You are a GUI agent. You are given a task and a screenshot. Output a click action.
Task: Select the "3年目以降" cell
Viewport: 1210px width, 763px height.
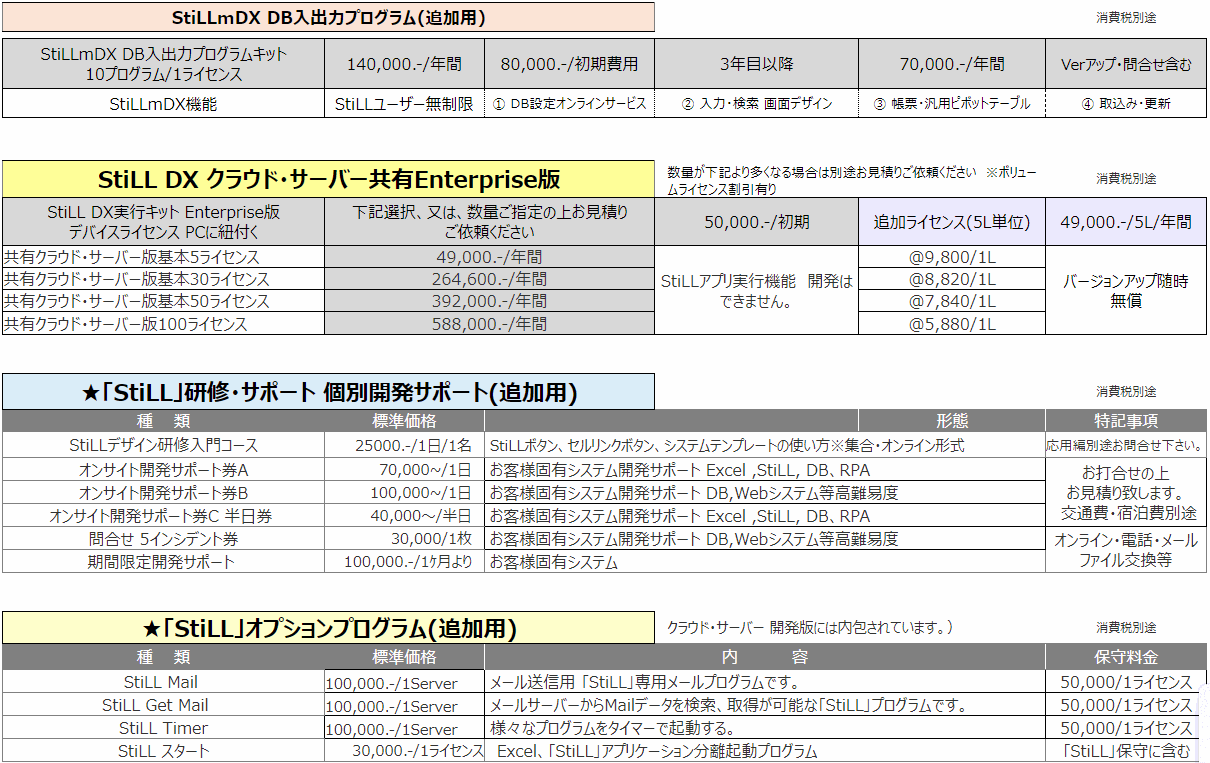tap(756, 64)
